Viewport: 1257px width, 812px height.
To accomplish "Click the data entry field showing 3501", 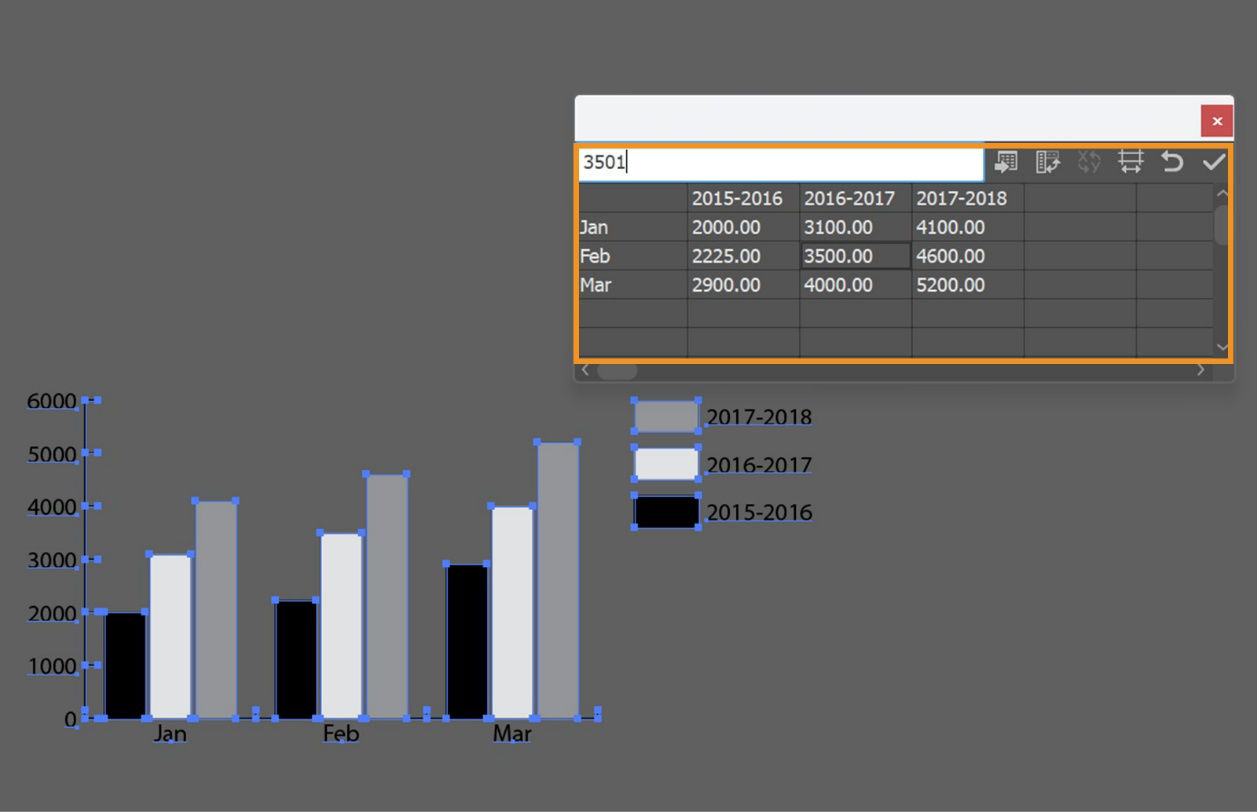I will pos(780,162).
